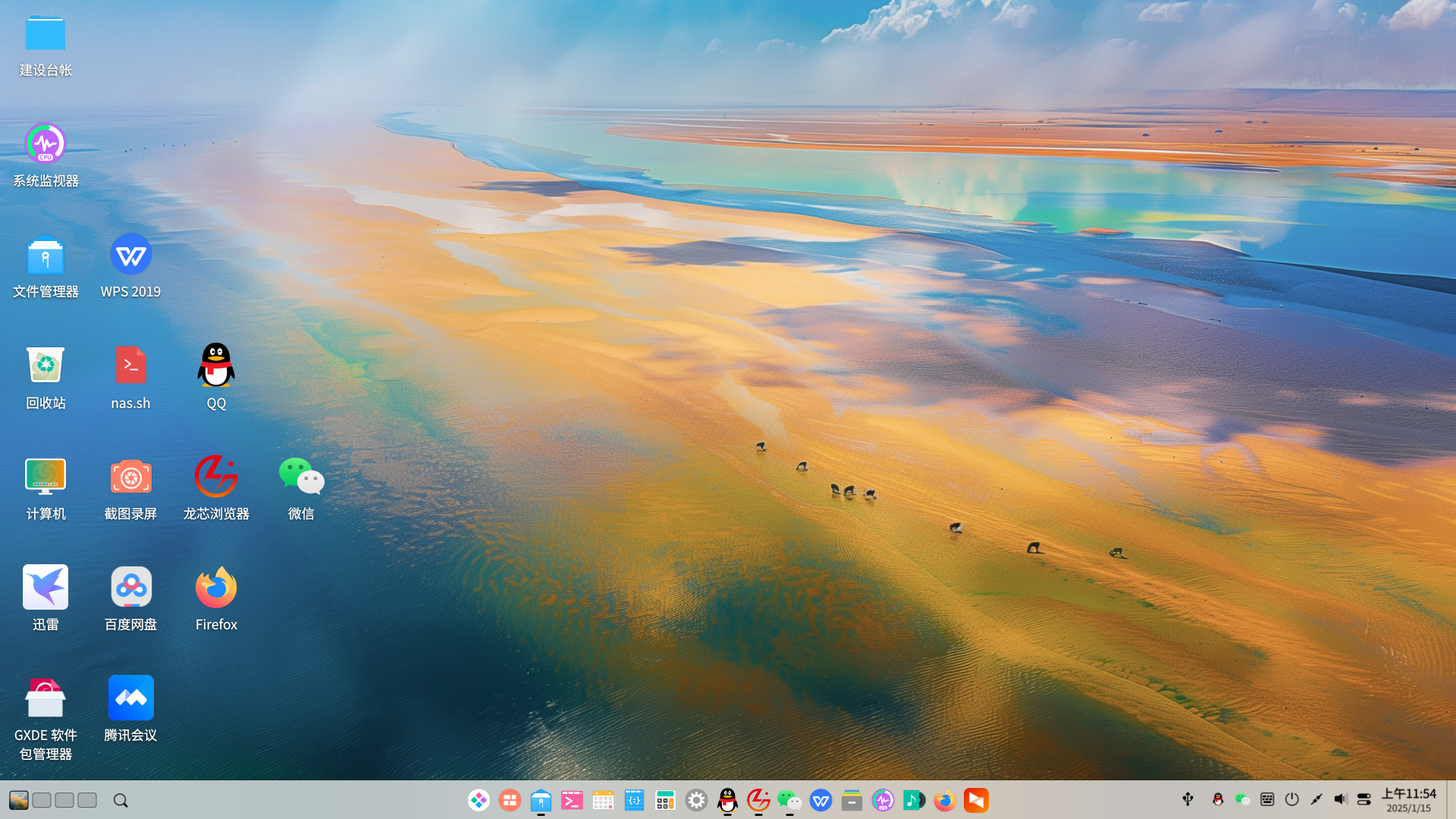Click the 微信 desktop icon
1456x819 pixels.
301,488
